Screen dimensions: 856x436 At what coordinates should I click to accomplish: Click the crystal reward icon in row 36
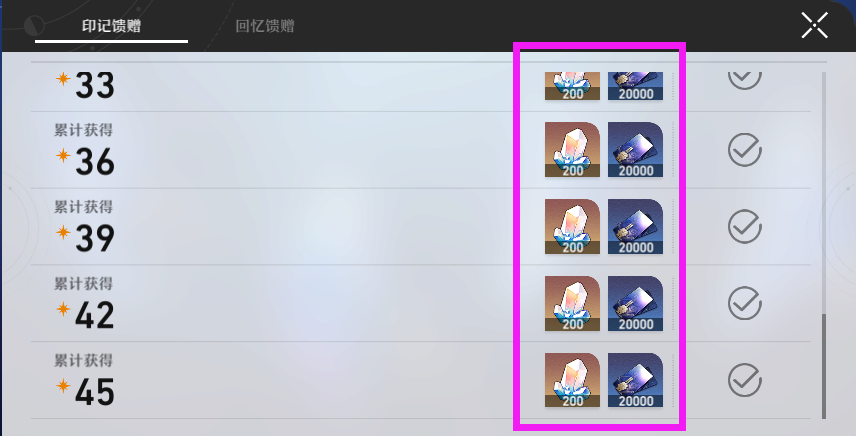point(572,150)
